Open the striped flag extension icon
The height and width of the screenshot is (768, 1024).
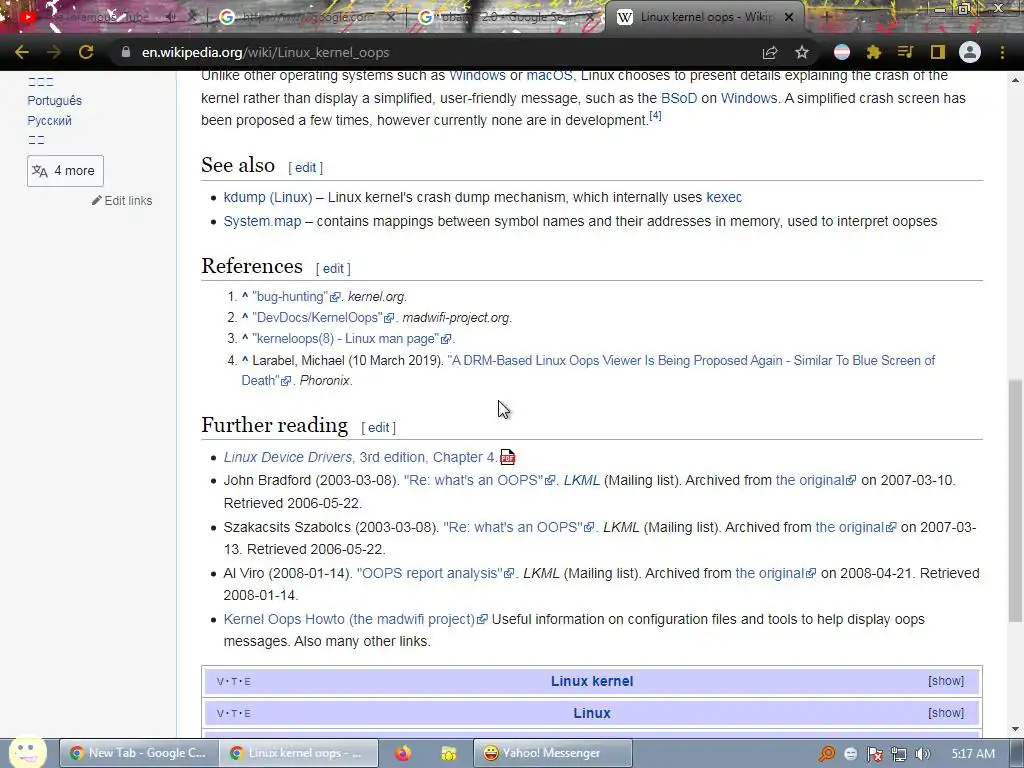coord(842,52)
